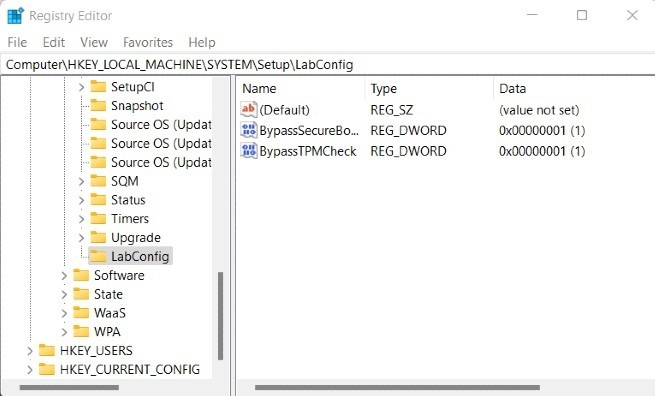Click the (Default) string value icon

point(249,109)
